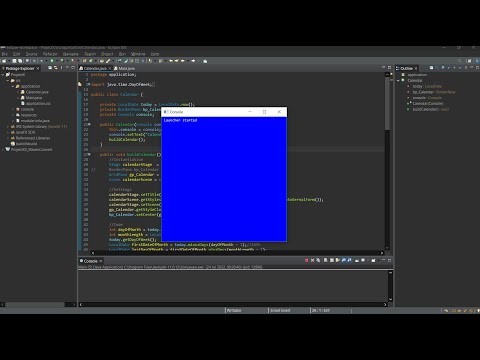Open the Source menu
The height and width of the screenshot is (360, 480).
click(x=31, y=54)
